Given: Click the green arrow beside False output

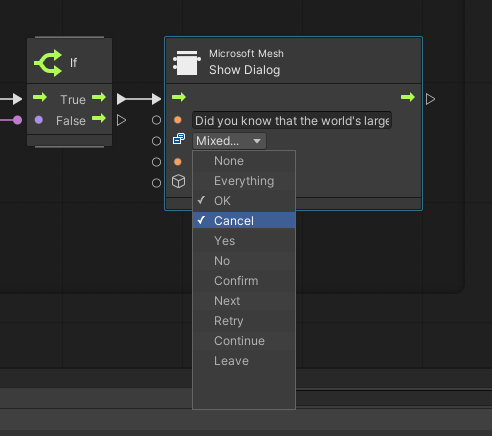Looking at the screenshot, I should [x=99, y=118].
